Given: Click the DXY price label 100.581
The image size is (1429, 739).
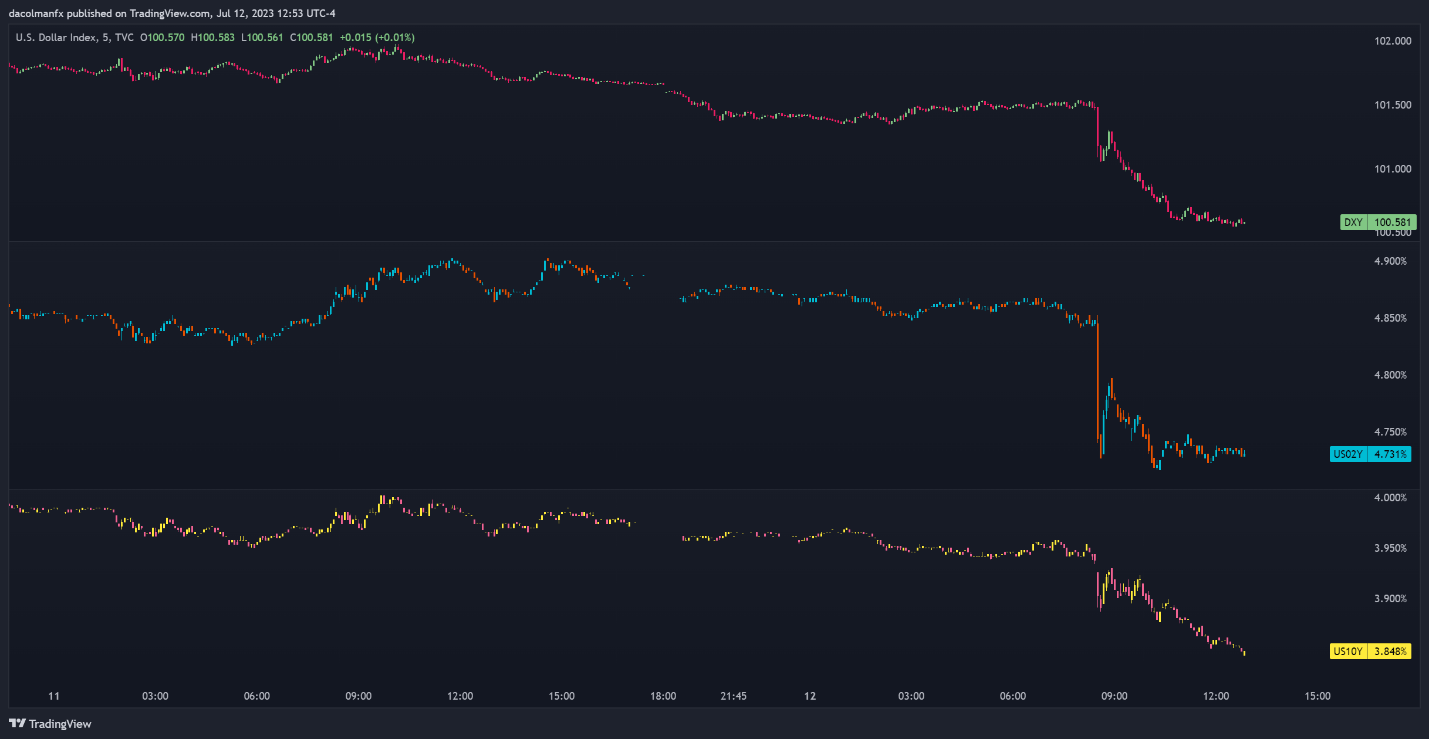Looking at the screenshot, I should (x=1391, y=222).
